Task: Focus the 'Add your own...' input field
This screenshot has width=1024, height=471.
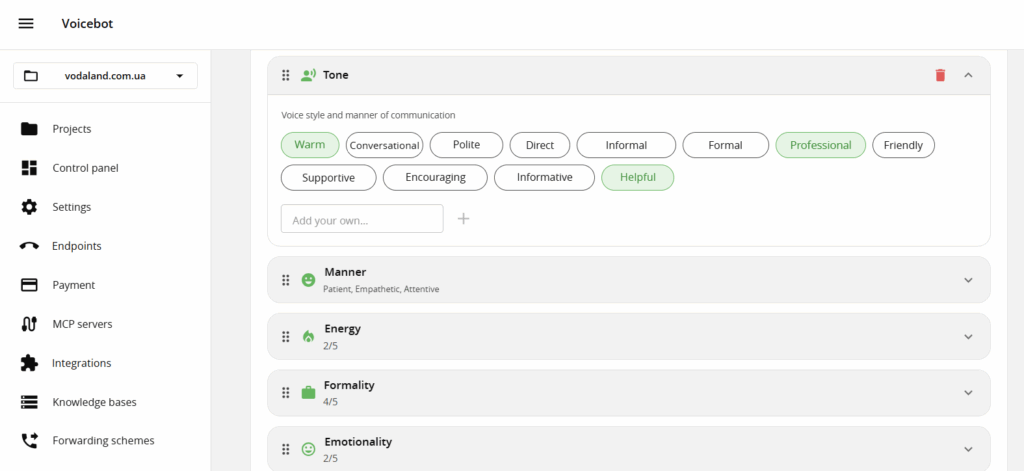Action: [362, 218]
